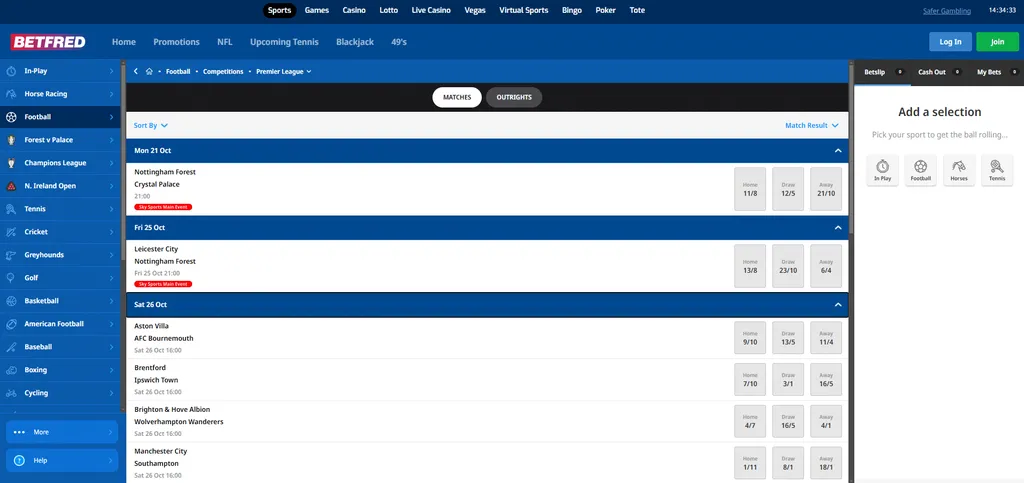
Task: Expand the Golf sidebar chevron
Action: tap(112, 278)
